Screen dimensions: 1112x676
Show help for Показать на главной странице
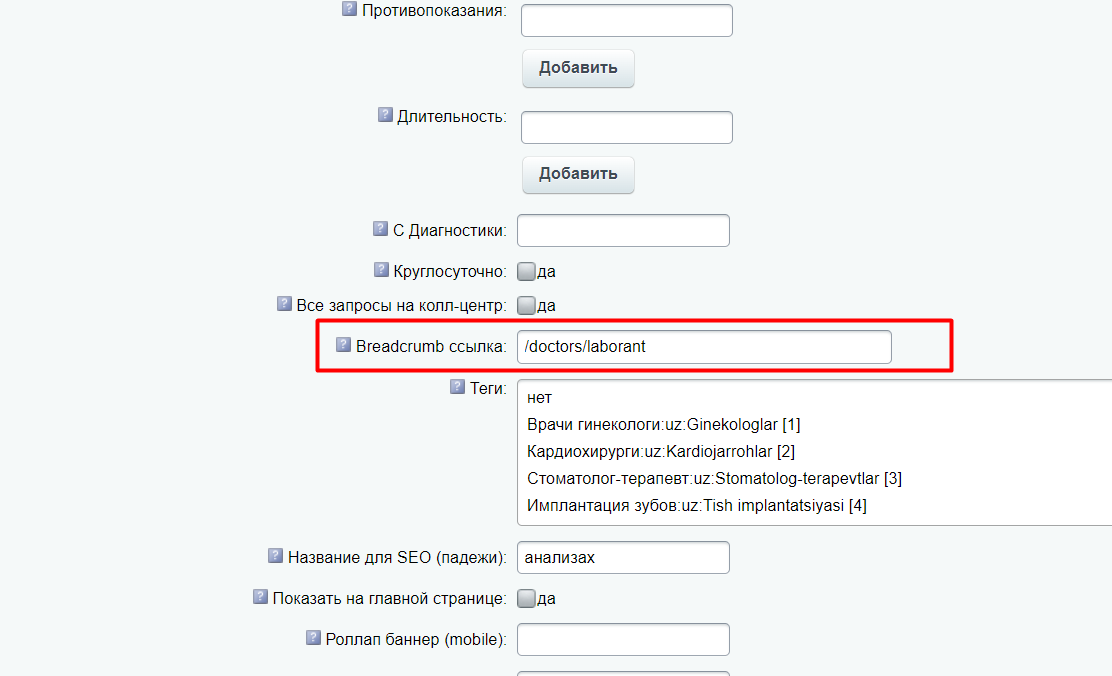point(260,597)
